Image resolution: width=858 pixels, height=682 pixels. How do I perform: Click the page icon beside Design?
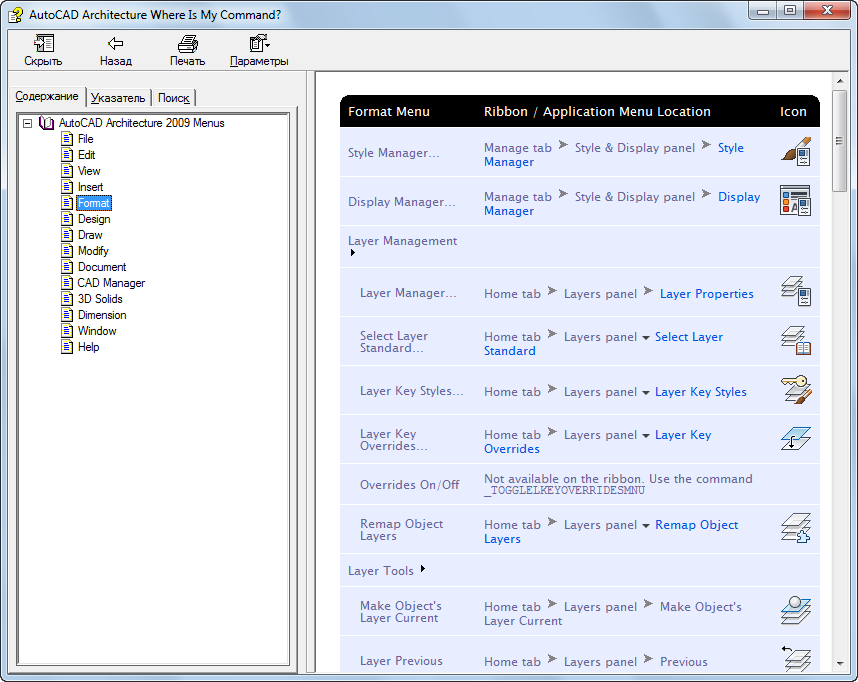click(x=67, y=219)
